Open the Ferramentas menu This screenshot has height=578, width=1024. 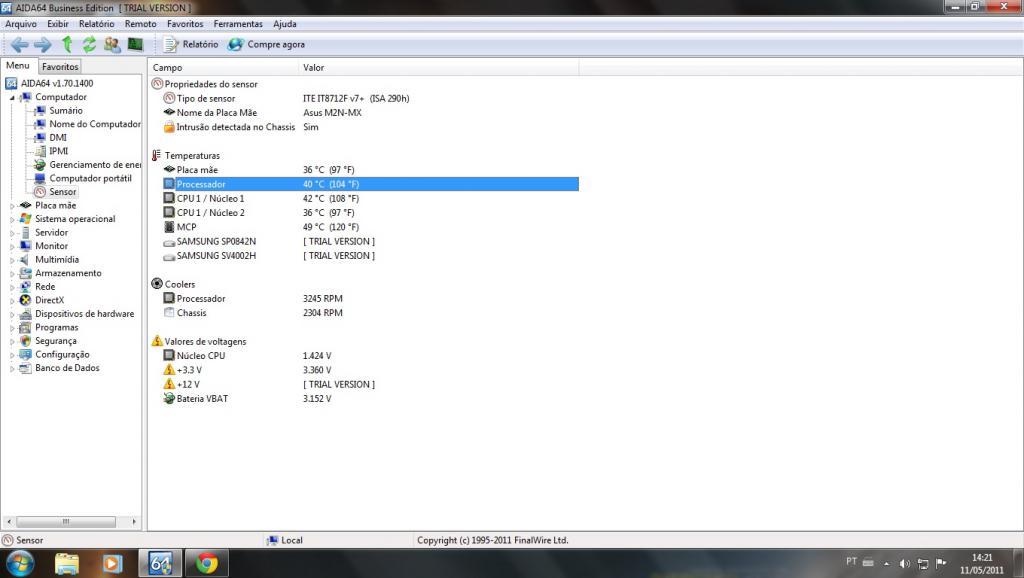pos(238,24)
